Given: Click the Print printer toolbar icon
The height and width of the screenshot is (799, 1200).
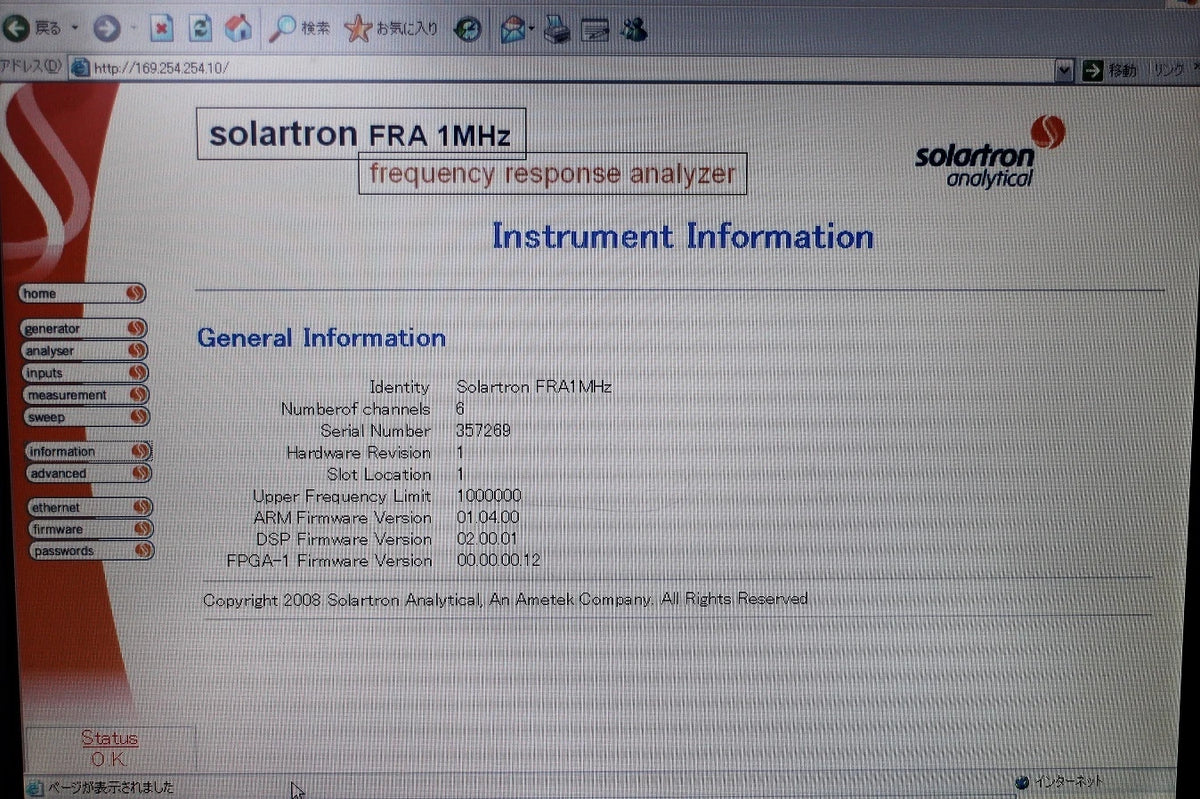Looking at the screenshot, I should [x=556, y=32].
